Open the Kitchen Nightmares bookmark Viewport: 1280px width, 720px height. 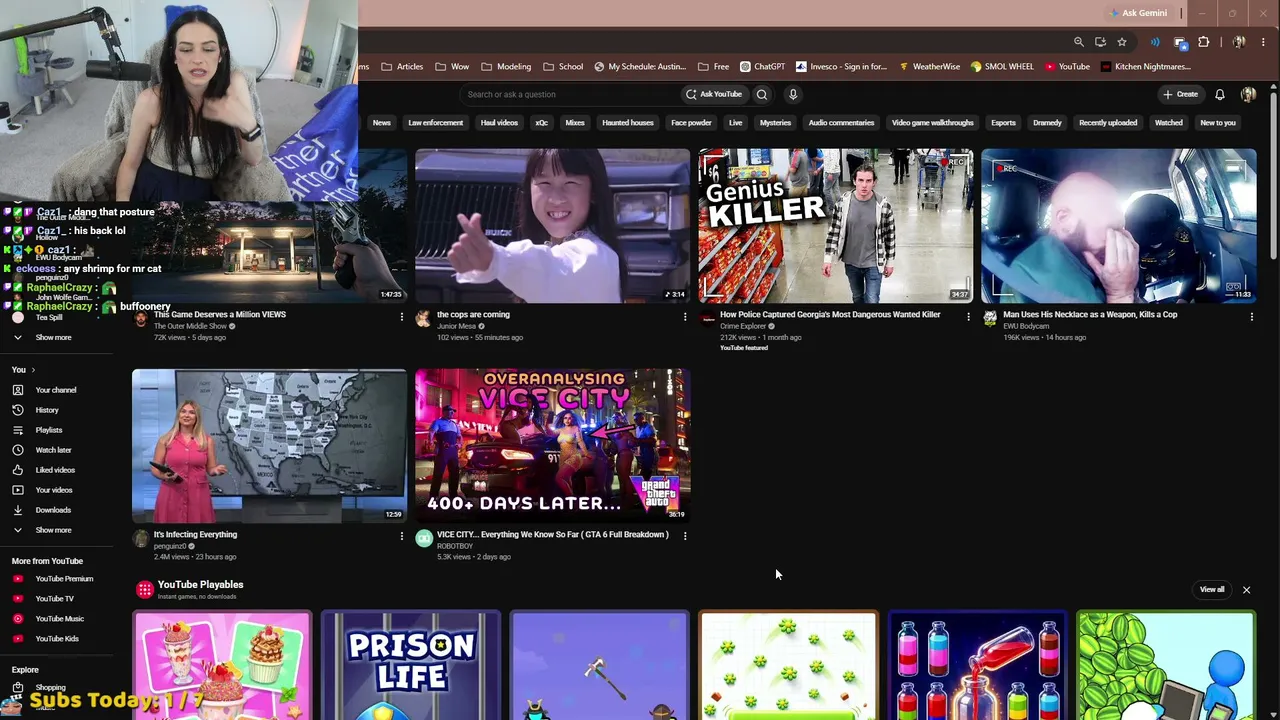click(x=1146, y=67)
